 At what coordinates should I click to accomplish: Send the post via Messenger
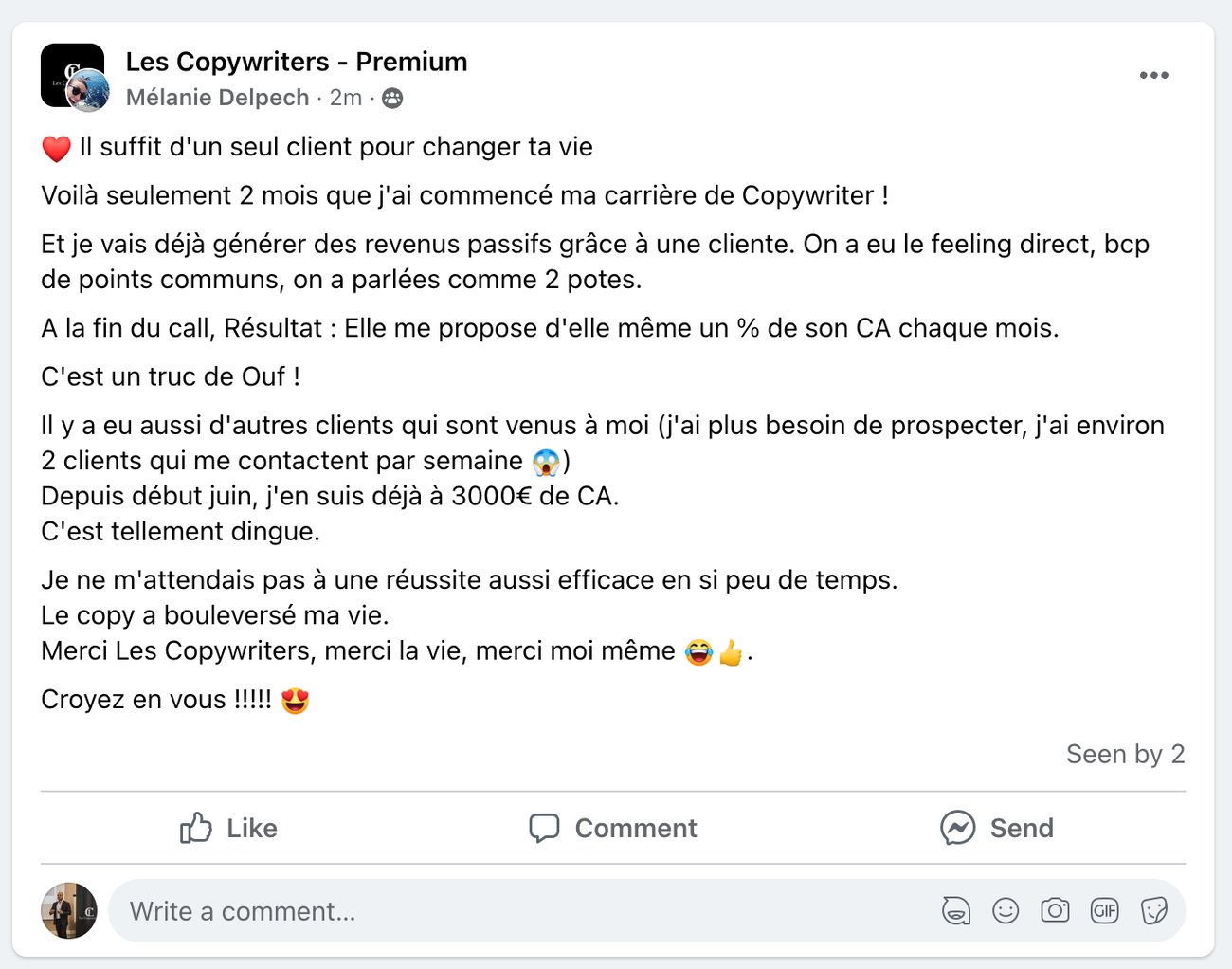[x=996, y=828]
